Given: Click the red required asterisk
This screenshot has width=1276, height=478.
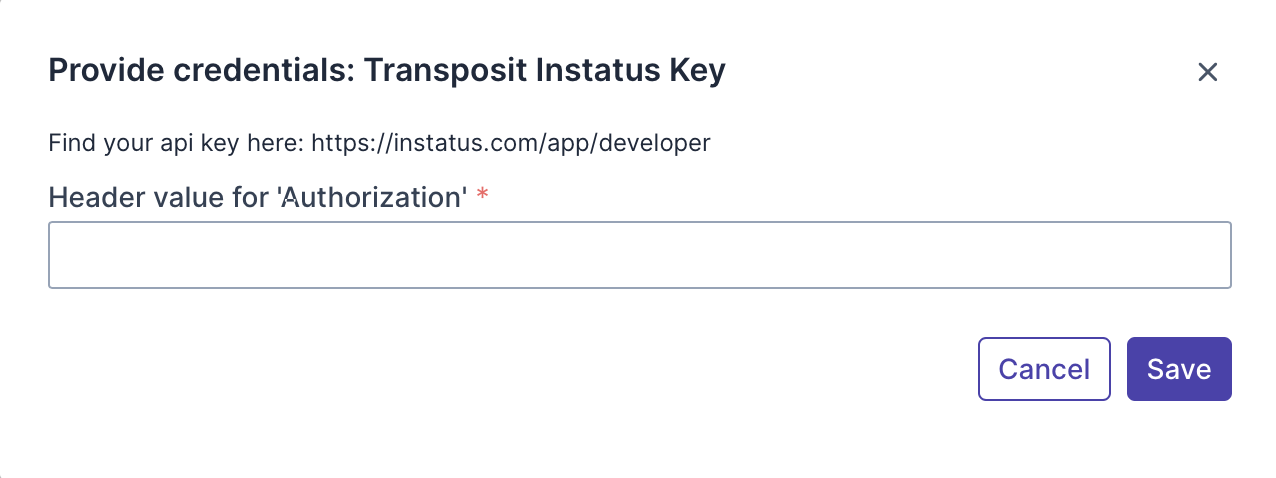Looking at the screenshot, I should pyautogui.click(x=483, y=196).
